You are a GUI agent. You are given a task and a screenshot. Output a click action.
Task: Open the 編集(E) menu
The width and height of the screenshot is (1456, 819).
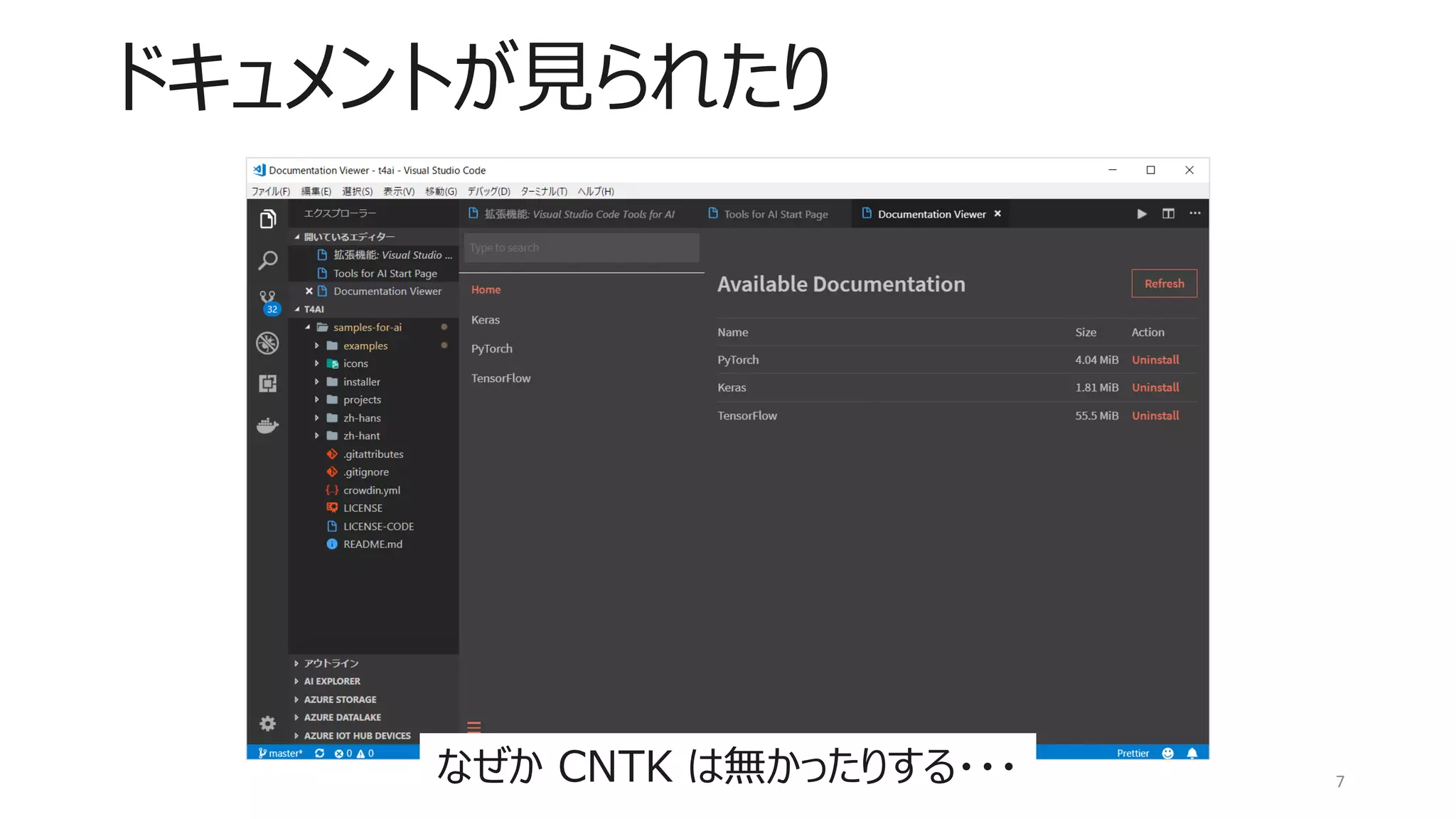coord(316,191)
